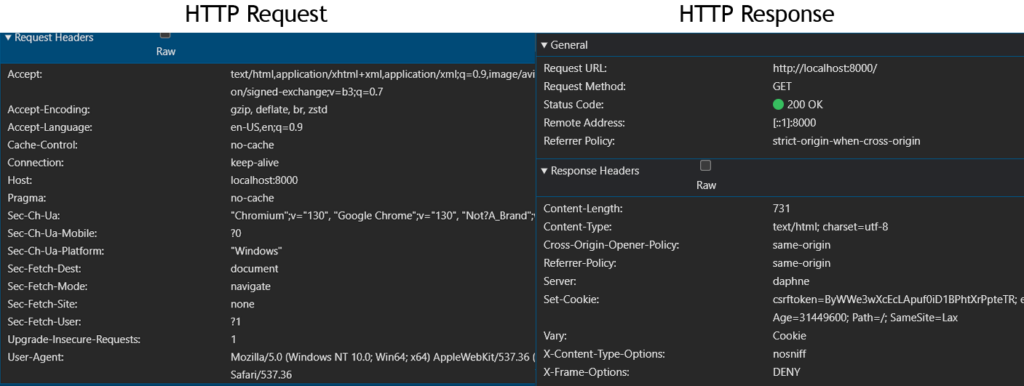Select the Accept-Language value en-US,en;q=0.9
Screen dimensions: 1024x386
pyautogui.click(x=266, y=127)
